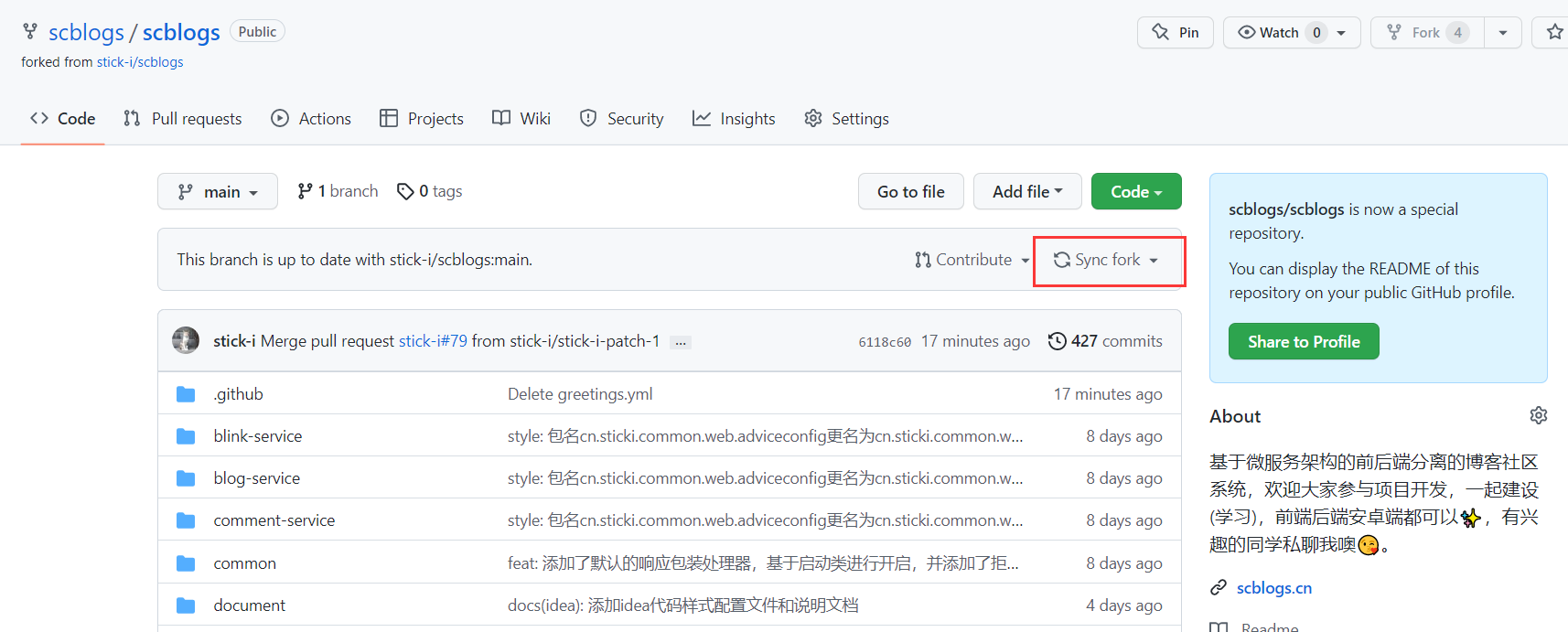
Task: Click the Pin button
Action: click(x=1176, y=32)
